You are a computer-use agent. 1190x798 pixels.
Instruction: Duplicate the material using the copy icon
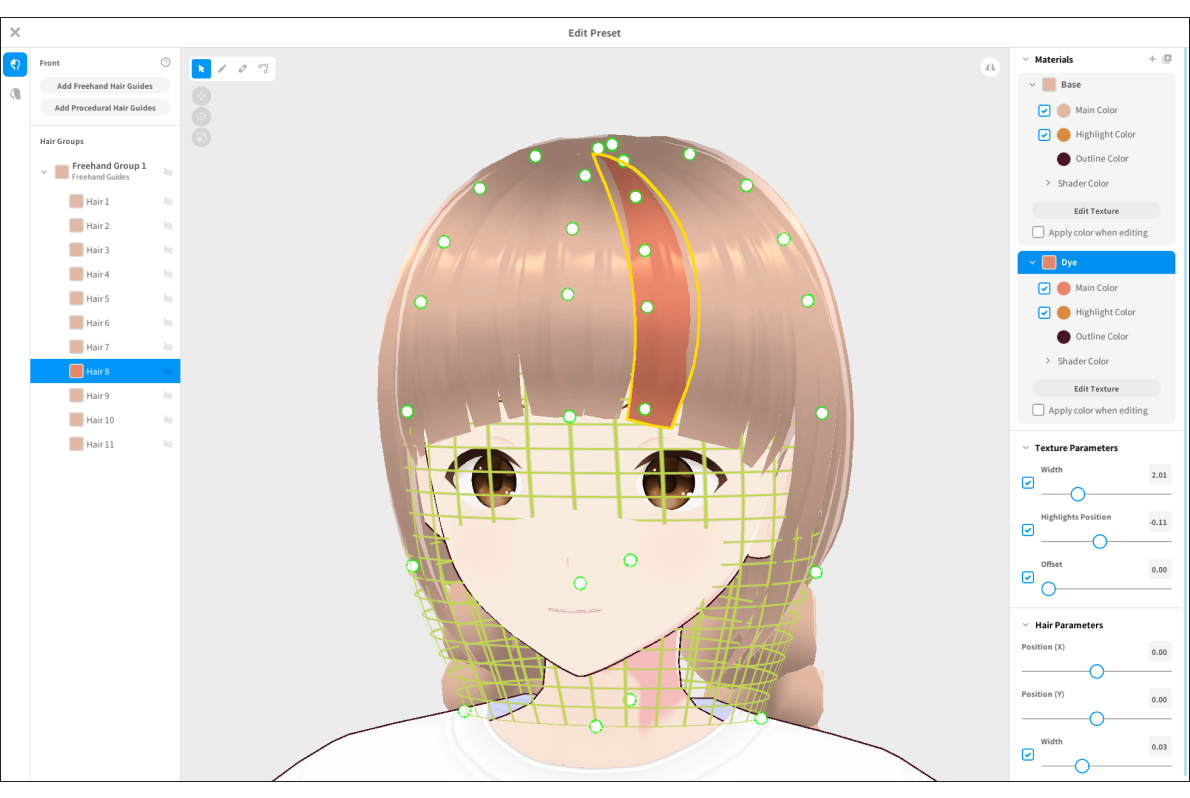tap(1167, 60)
